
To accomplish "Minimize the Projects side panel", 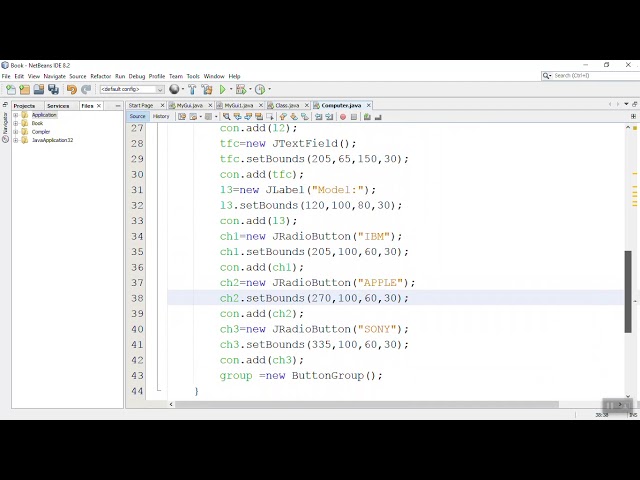I will (x=118, y=106).
